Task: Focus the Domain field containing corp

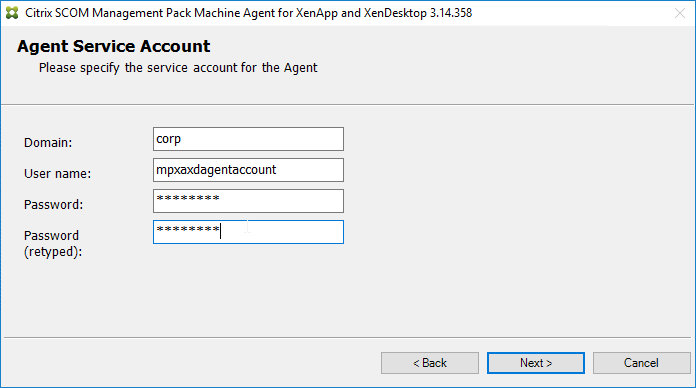Action: click(248, 139)
